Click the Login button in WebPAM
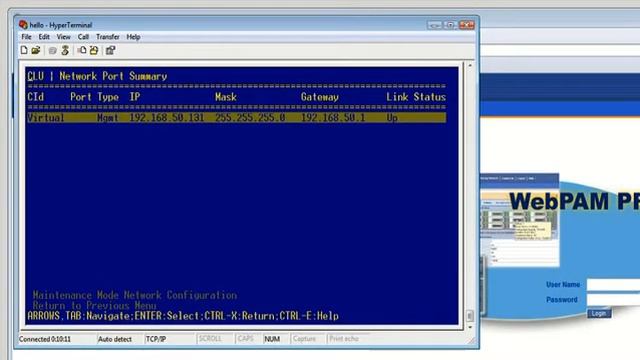 pyautogui.click(x=599, y=313)
